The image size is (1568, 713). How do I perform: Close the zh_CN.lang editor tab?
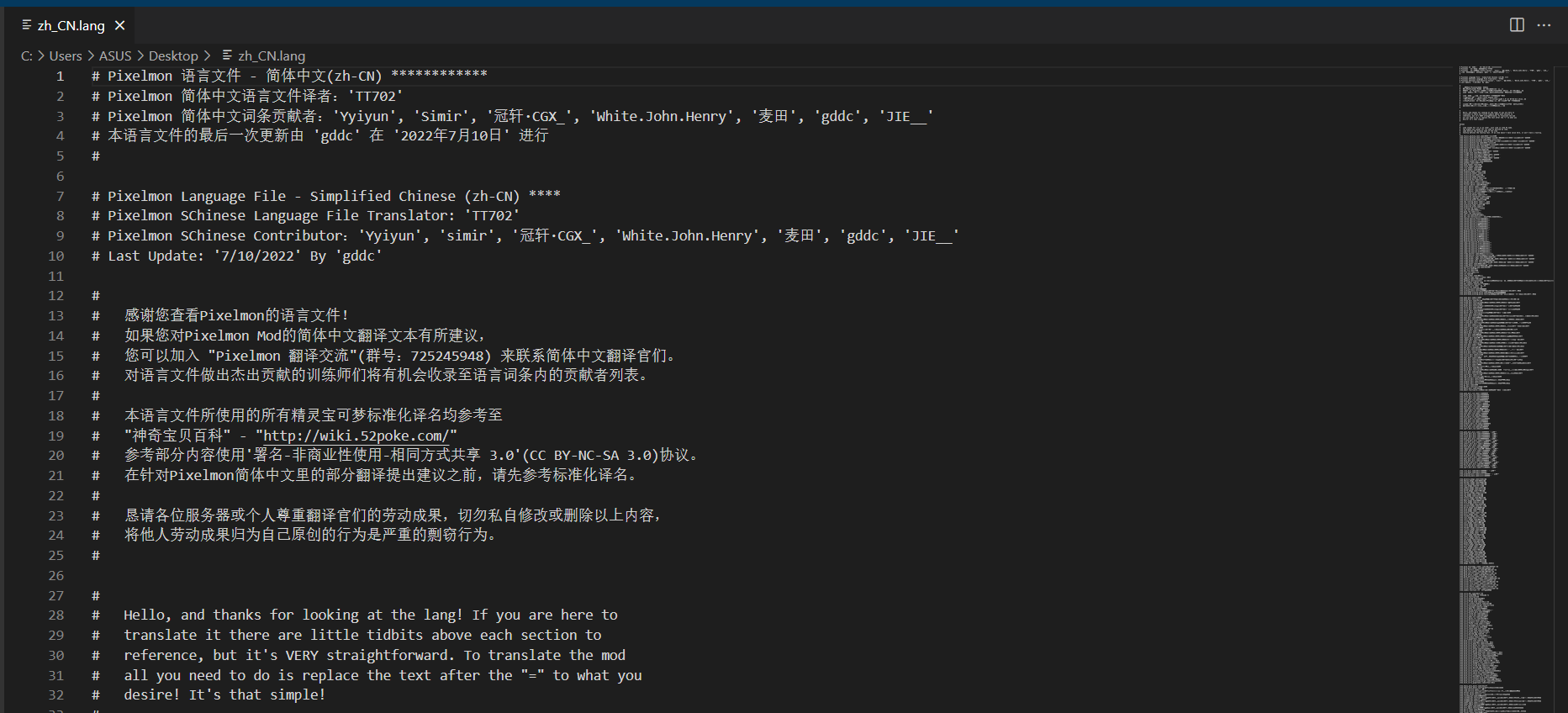point(120,25)
